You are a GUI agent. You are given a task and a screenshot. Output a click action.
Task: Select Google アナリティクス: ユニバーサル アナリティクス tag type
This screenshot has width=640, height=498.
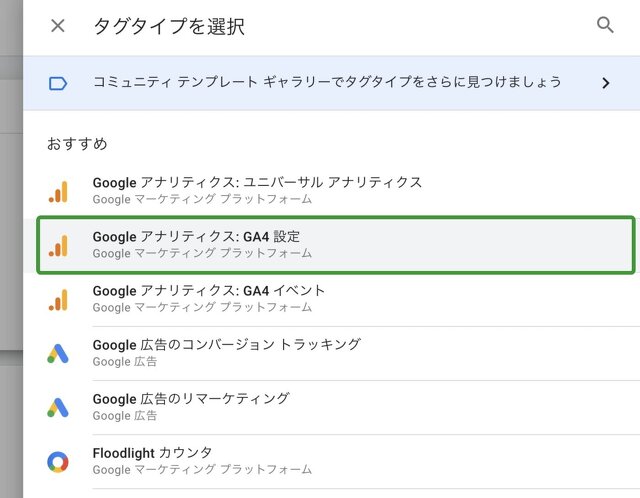pyautogui.click(x=257, y=183)
